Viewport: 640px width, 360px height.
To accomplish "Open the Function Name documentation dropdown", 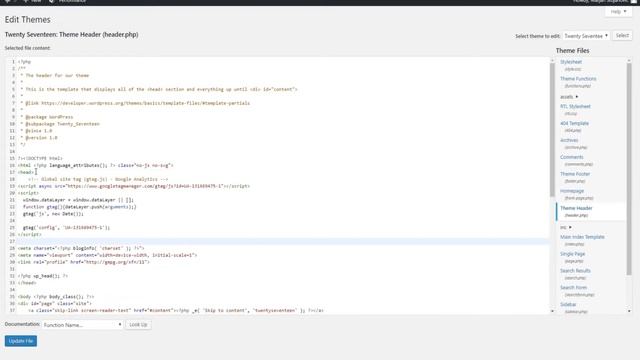I will pyautogui.click(x=82, y=325).
